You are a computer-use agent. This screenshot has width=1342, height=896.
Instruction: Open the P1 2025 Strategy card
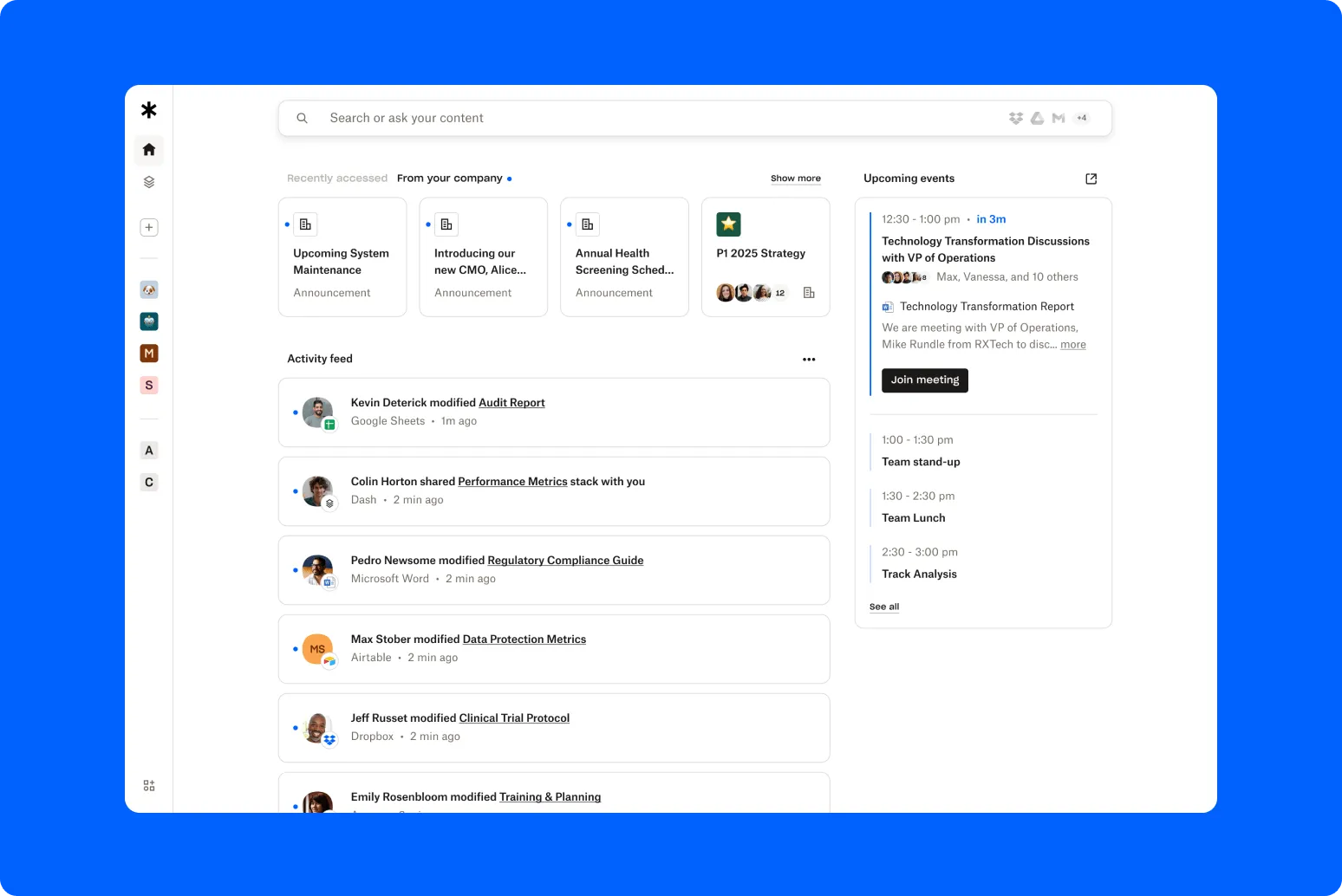point(765,257)
